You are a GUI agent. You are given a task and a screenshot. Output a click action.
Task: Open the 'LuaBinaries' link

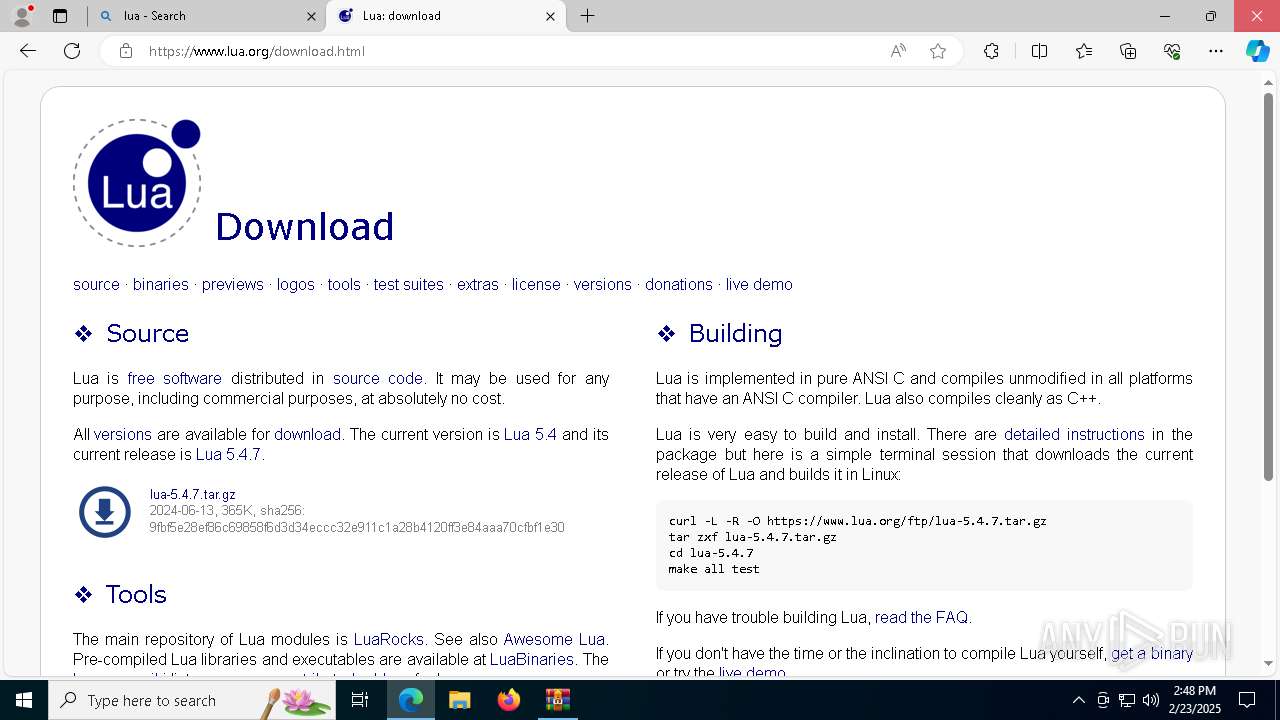coord(532,660)
